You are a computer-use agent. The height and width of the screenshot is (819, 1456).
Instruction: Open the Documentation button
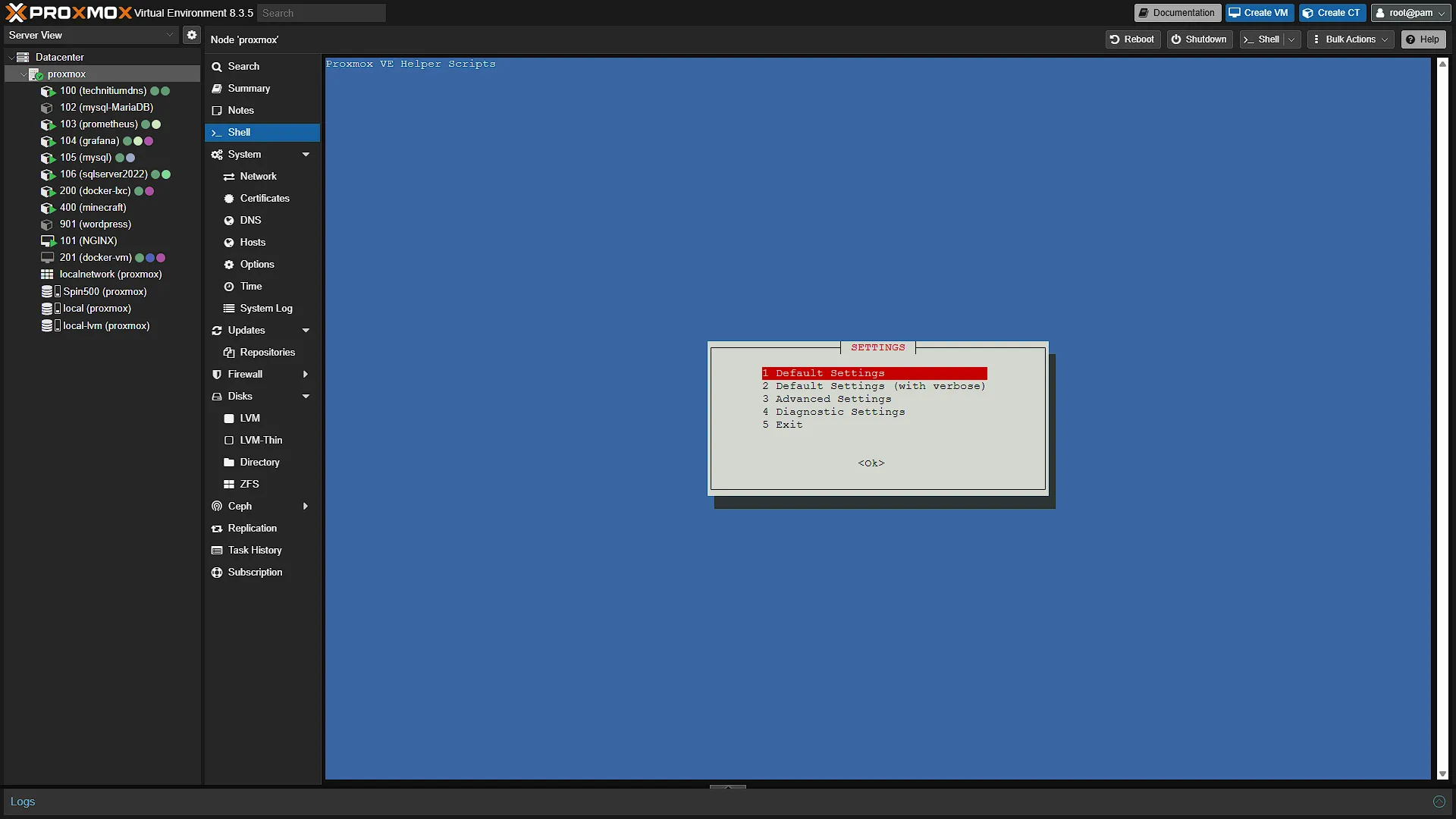(1177, 13)
